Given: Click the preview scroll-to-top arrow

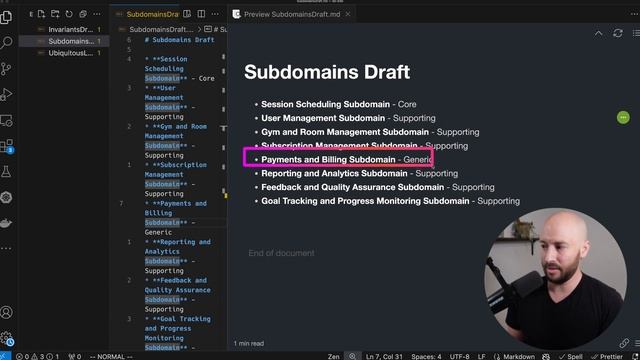Looking at the screenshot, I should tap(598, 33).
